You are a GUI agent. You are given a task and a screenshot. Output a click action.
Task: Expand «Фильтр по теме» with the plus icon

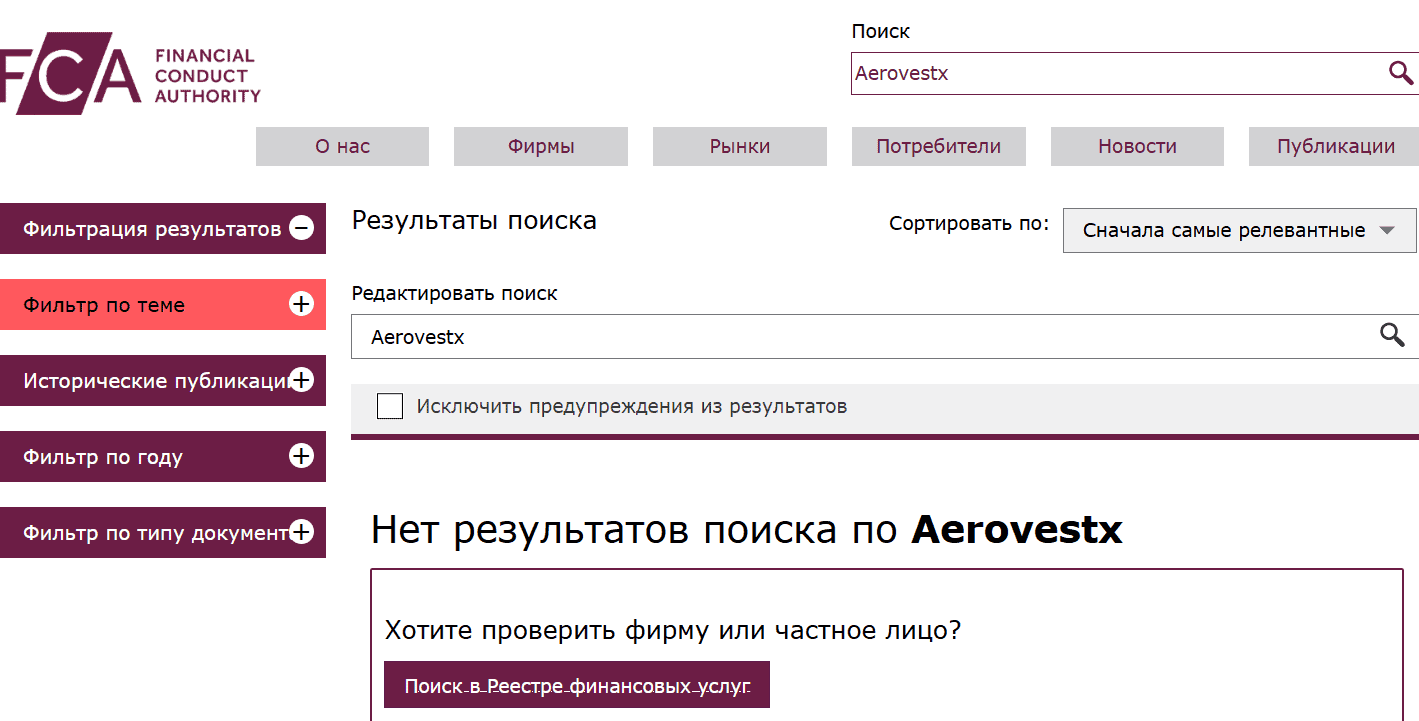(x=301, y=304)
